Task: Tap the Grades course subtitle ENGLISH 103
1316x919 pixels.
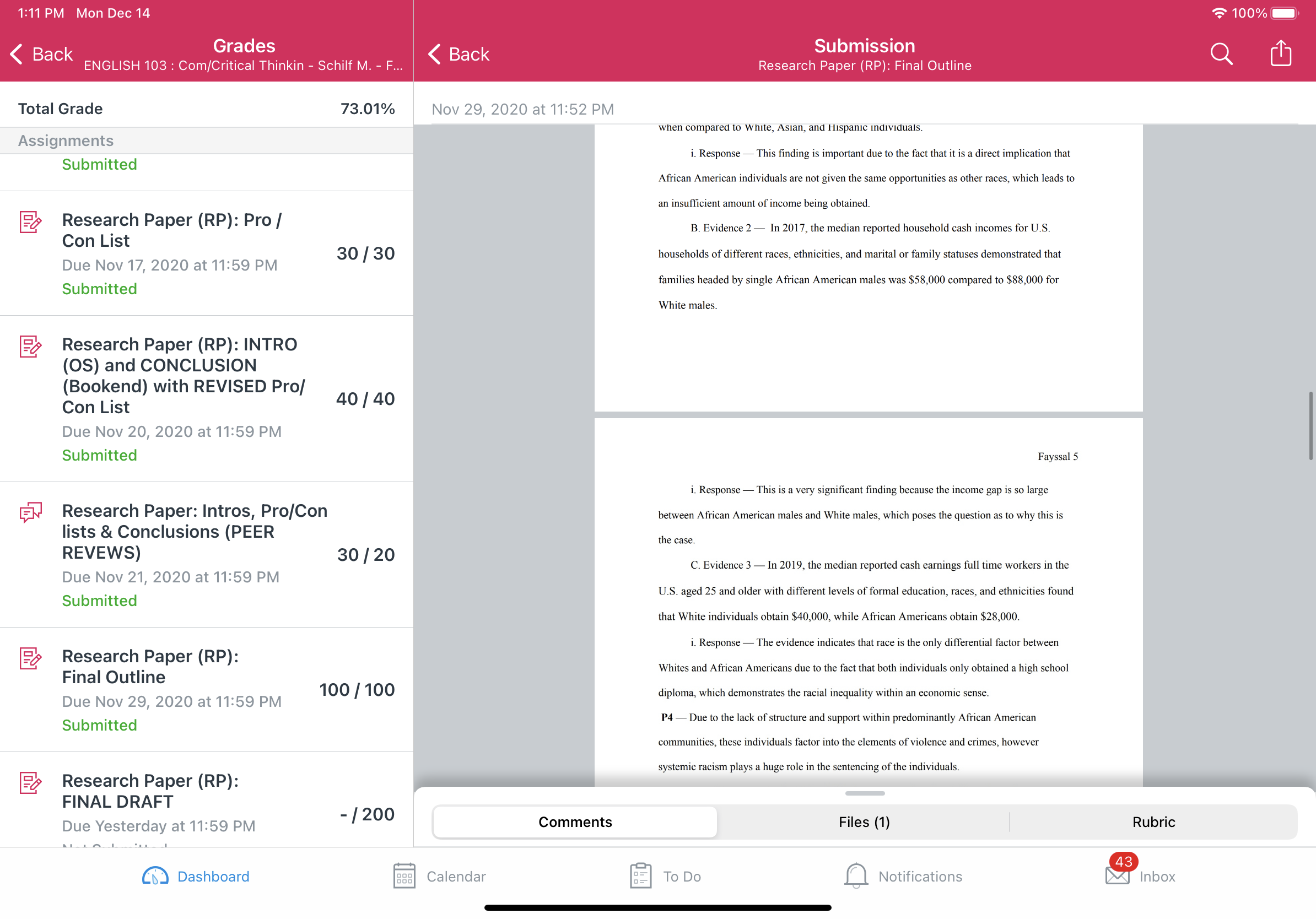Action: click(x=243, y=66)
